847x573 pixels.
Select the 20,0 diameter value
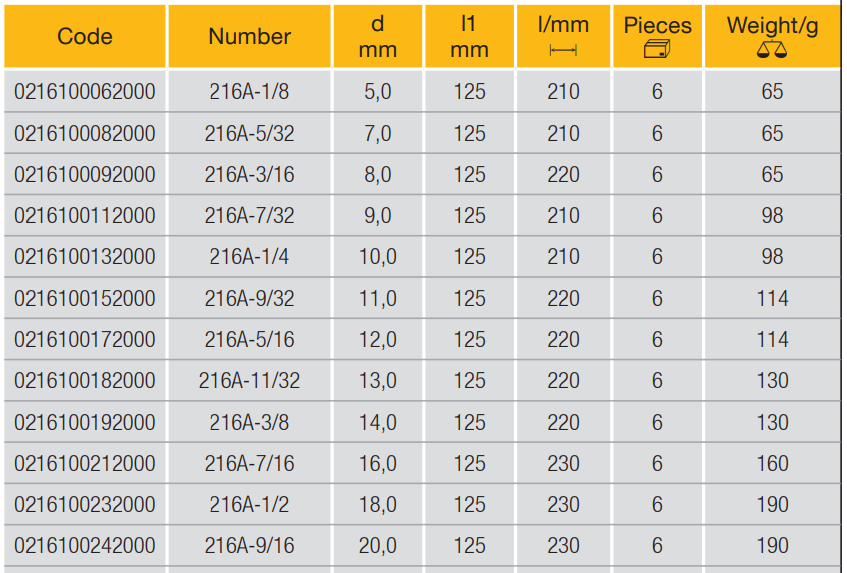377,546
